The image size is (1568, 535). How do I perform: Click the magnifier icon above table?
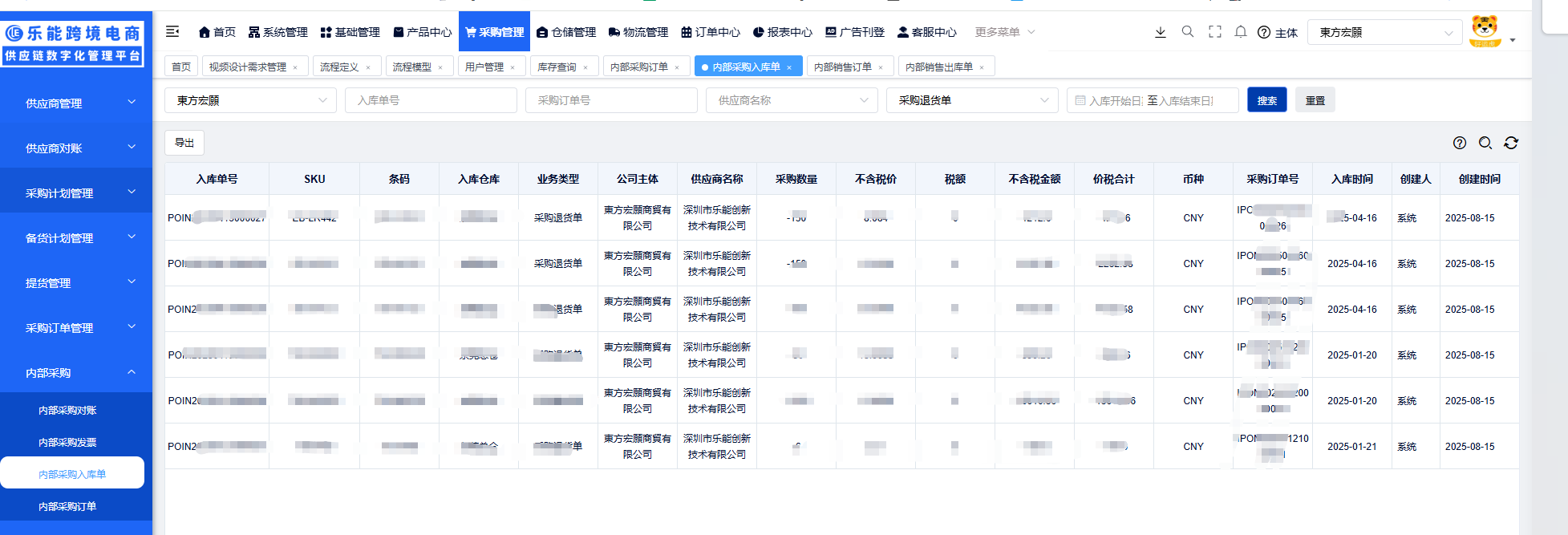pyautogui.click(x=1485, y=143)
